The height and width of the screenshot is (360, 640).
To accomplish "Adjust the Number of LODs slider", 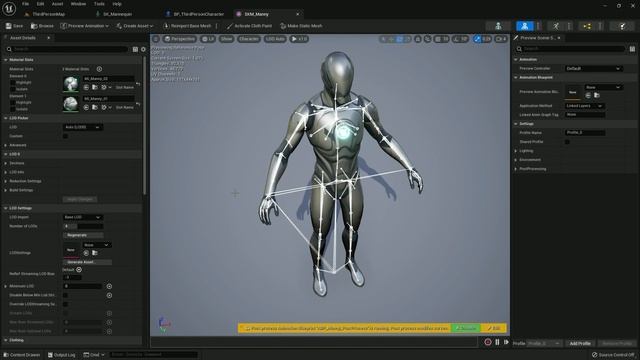I will click(x=83, y=226).
